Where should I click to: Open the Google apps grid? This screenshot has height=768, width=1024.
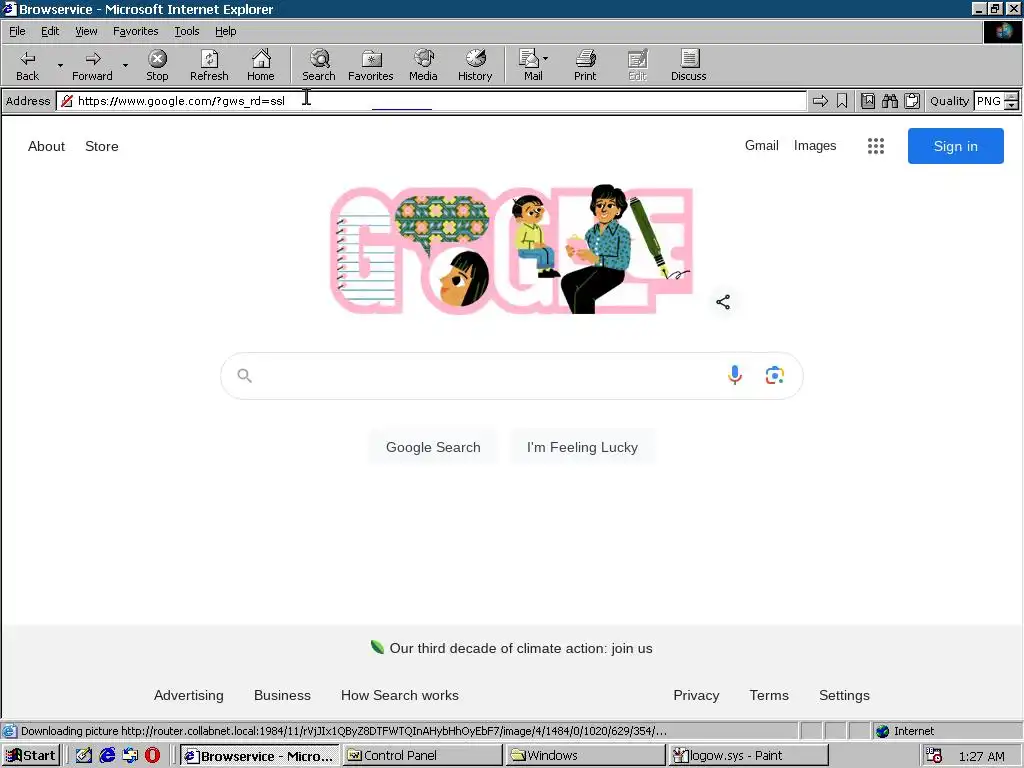[x=876, y=146]
